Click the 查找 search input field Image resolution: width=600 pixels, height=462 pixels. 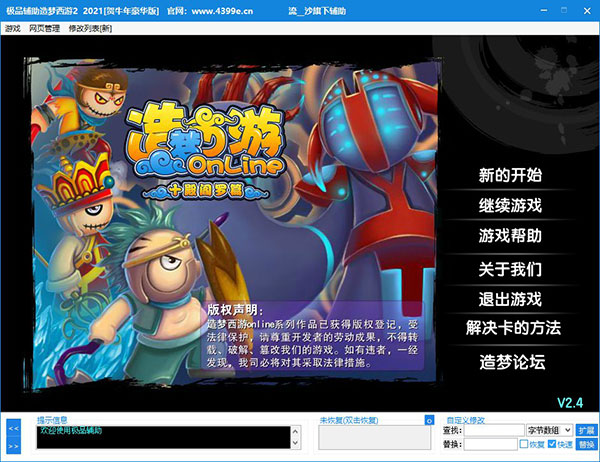click(494, 429)
